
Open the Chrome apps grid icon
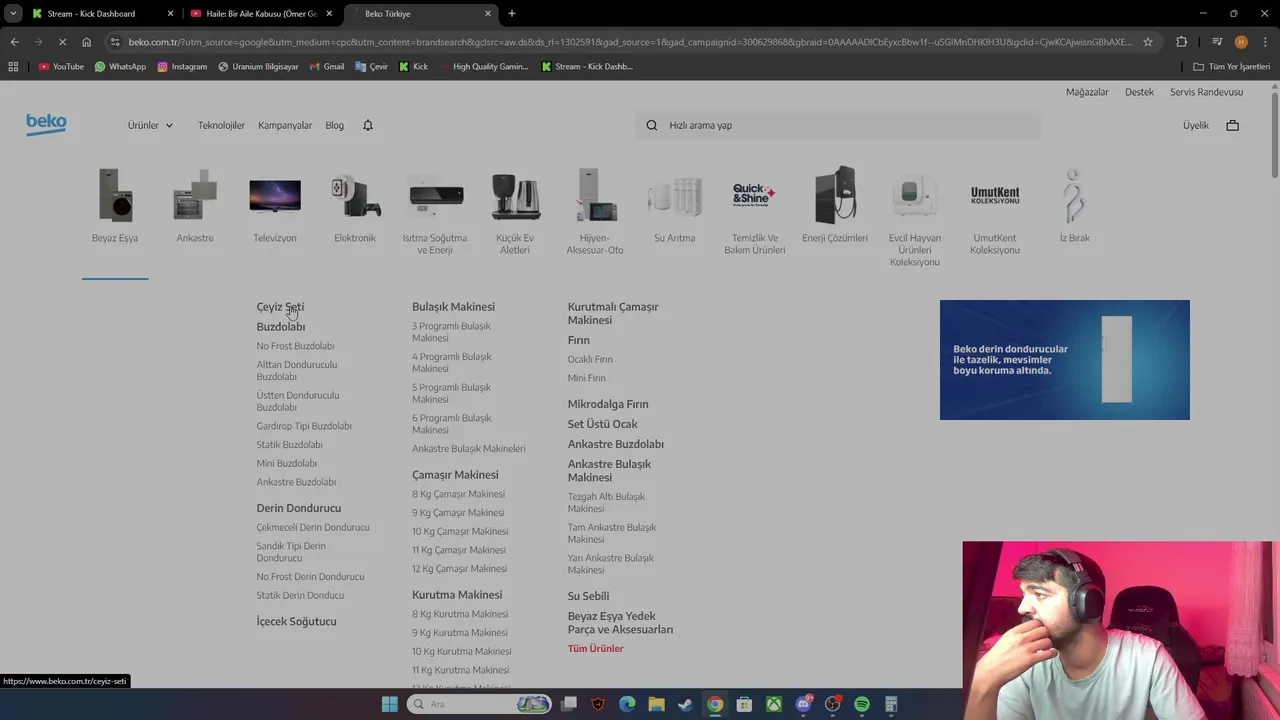pos(13,66)
